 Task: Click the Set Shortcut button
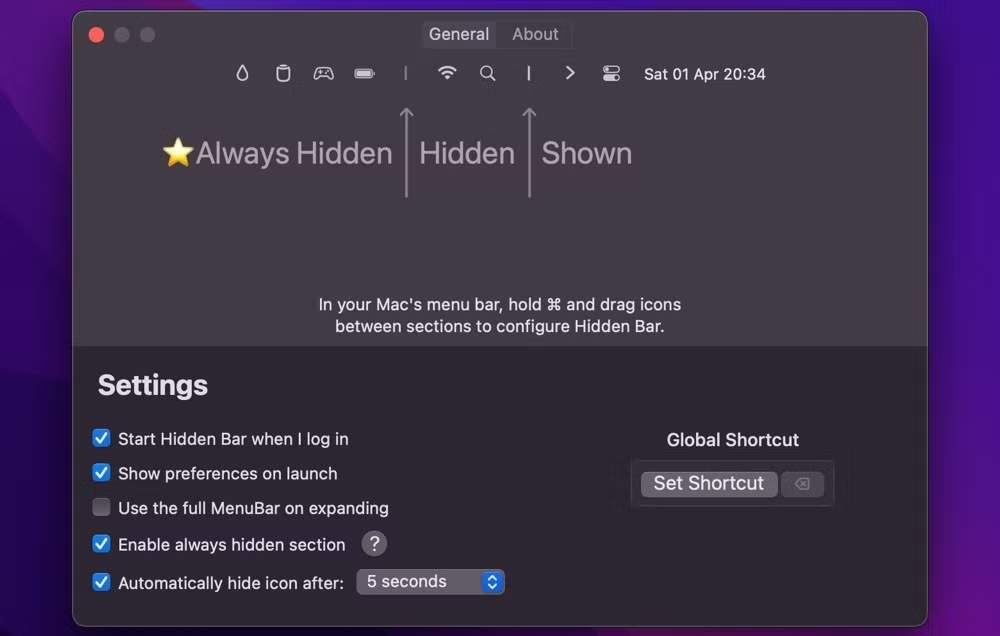pos(709,484)
